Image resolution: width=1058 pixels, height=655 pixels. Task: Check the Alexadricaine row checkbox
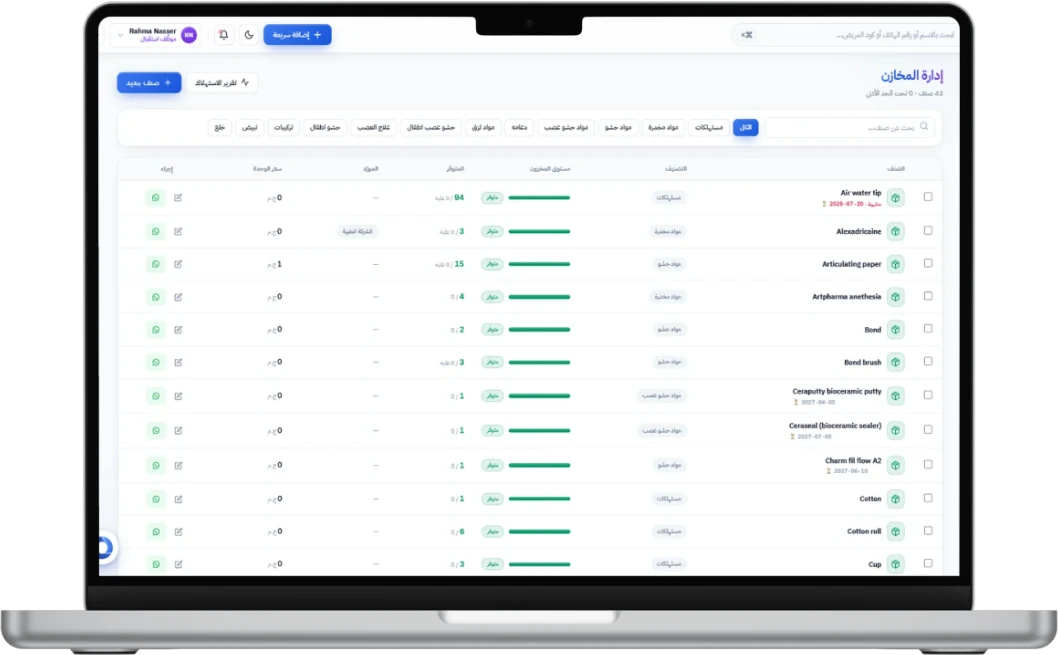928,231
